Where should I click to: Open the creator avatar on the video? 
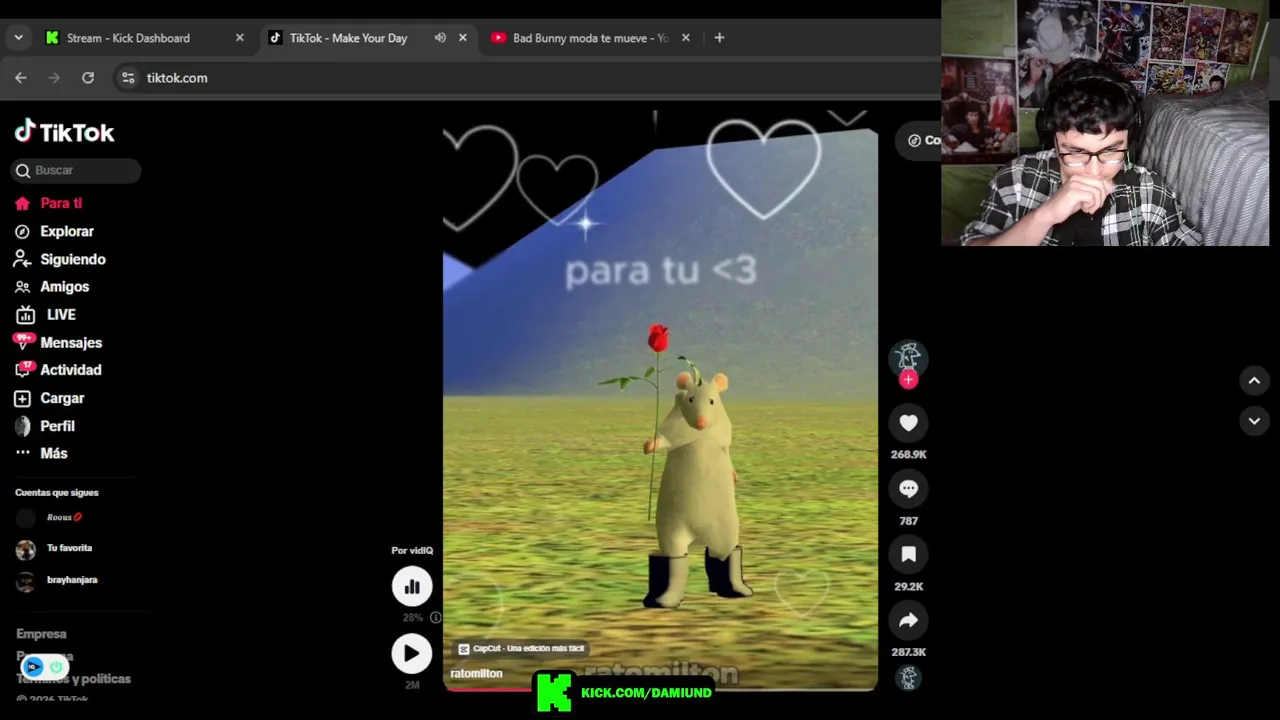click(908, 357)
